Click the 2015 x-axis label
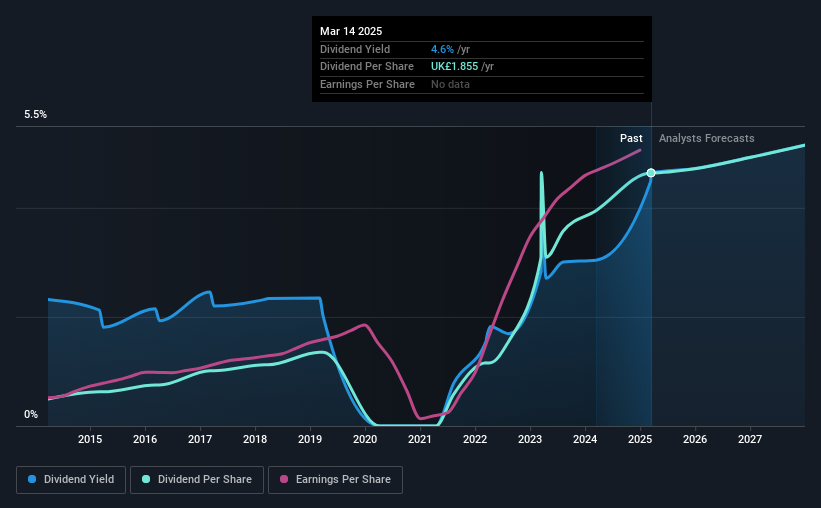The width and height of the screenshot is (821, 508). [x=90, y=439]
